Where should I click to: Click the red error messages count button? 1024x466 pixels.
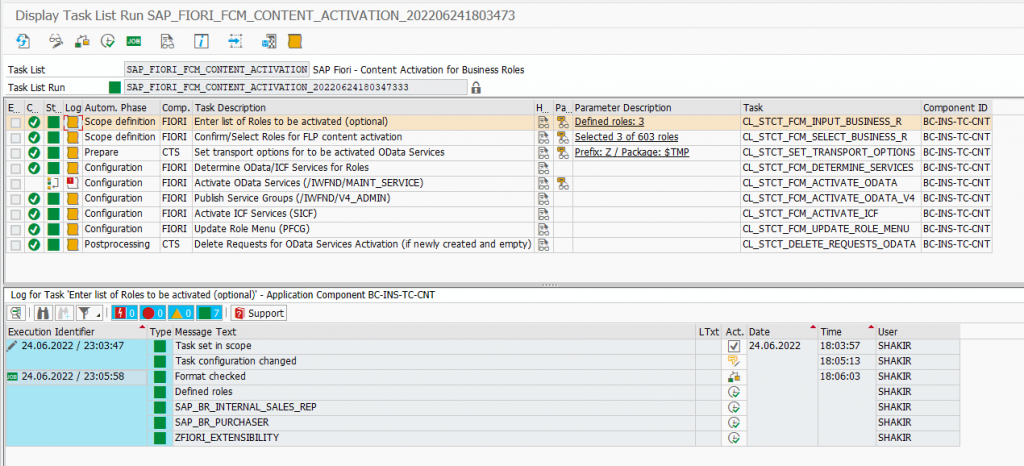tap(124, 313)
